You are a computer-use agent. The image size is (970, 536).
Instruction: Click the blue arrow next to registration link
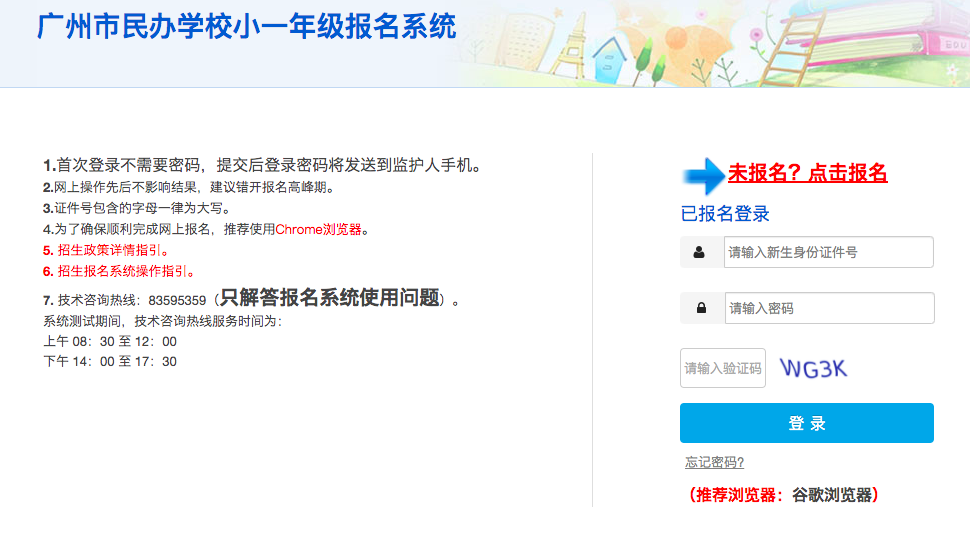point(703,176)
